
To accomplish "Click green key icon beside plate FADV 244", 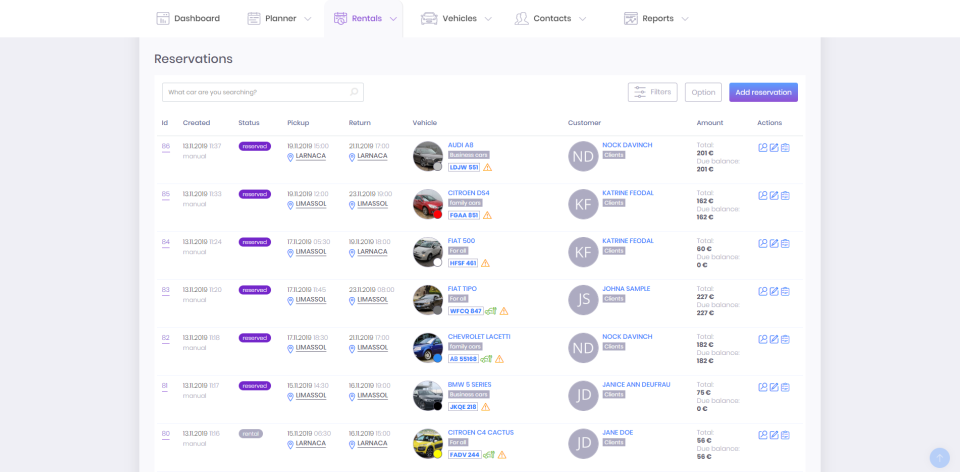I will (489, 455).
